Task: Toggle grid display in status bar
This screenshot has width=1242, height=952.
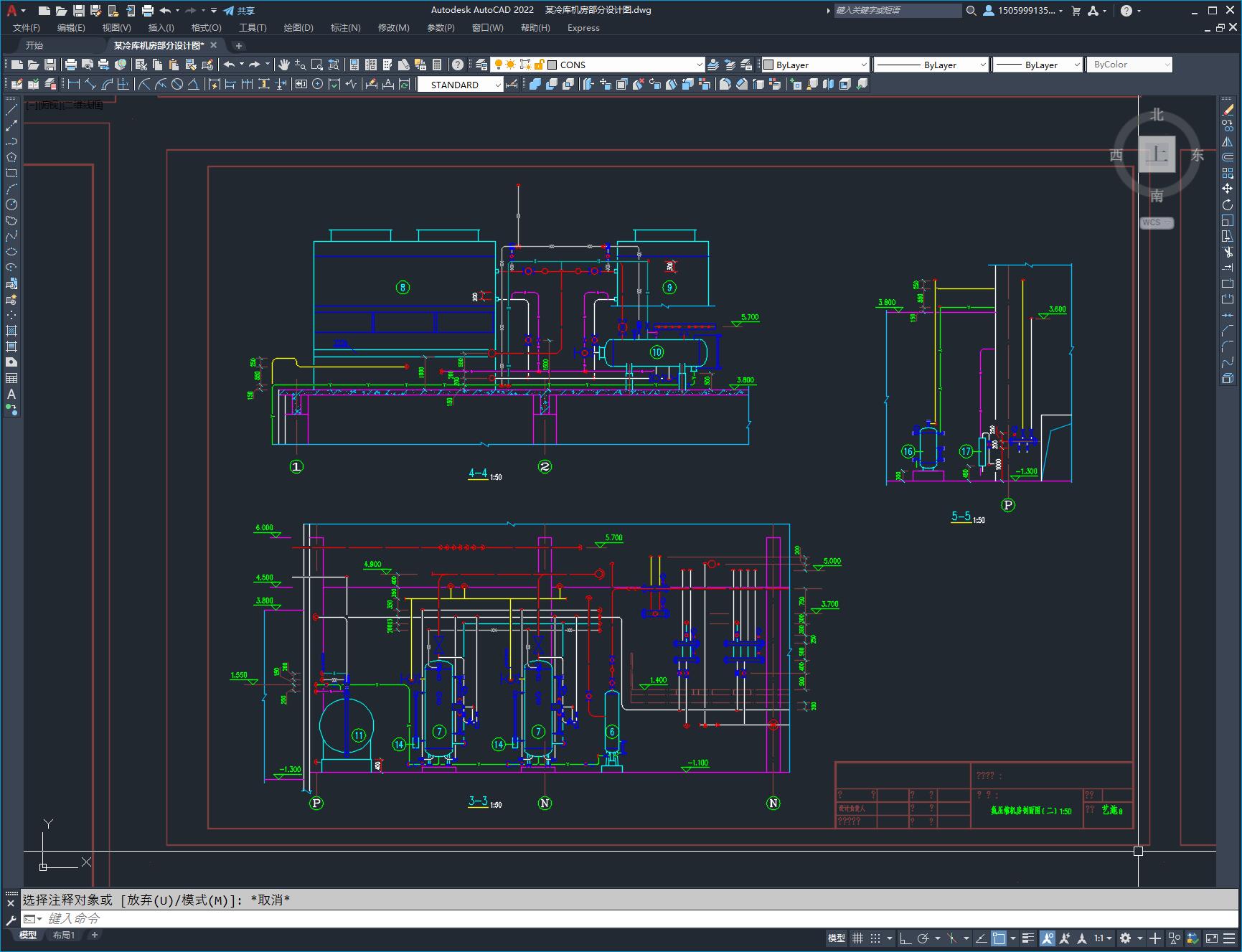Action: click(857, 938)
